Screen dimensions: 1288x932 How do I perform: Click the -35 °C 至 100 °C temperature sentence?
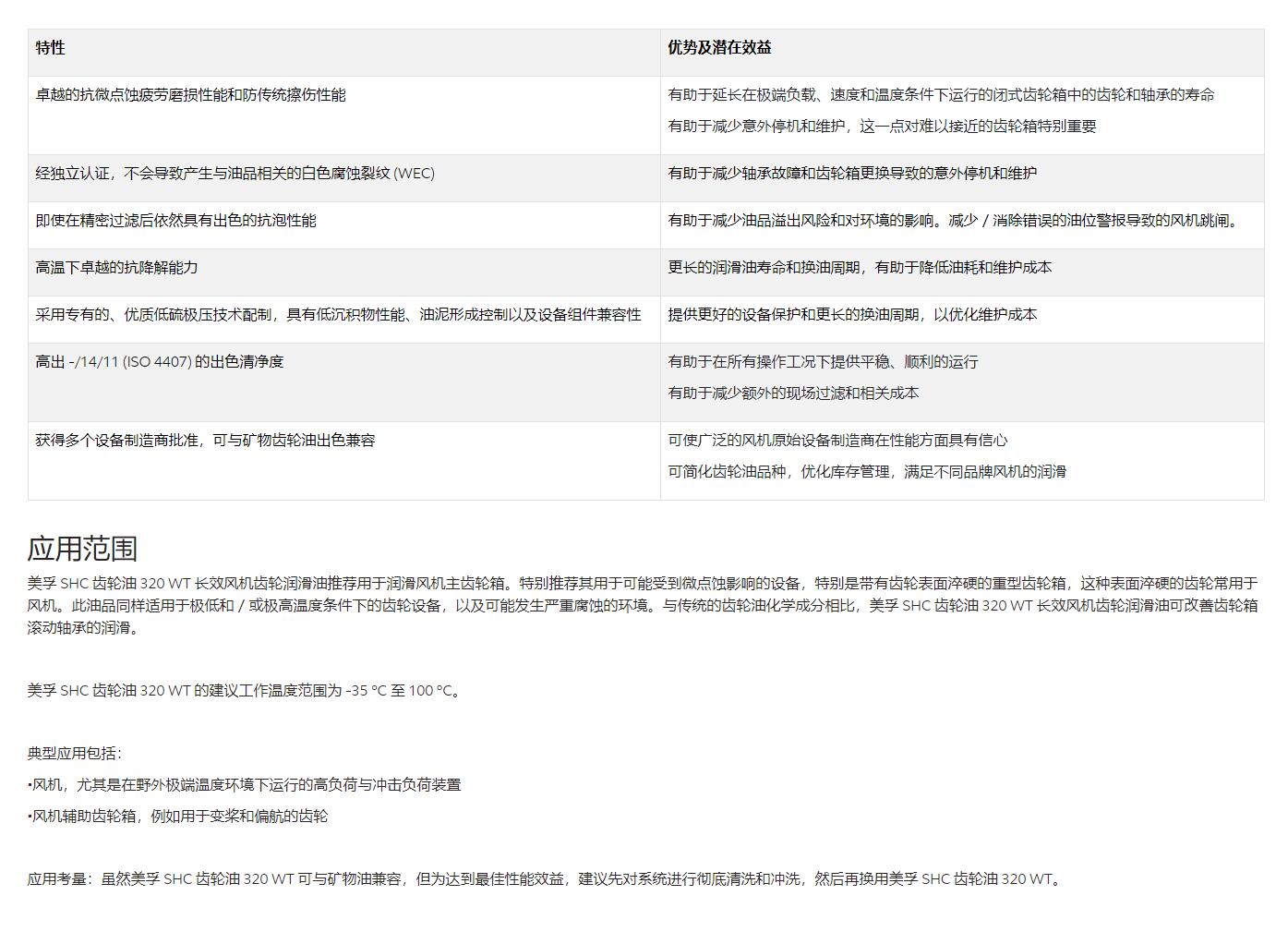click(245, 691)
